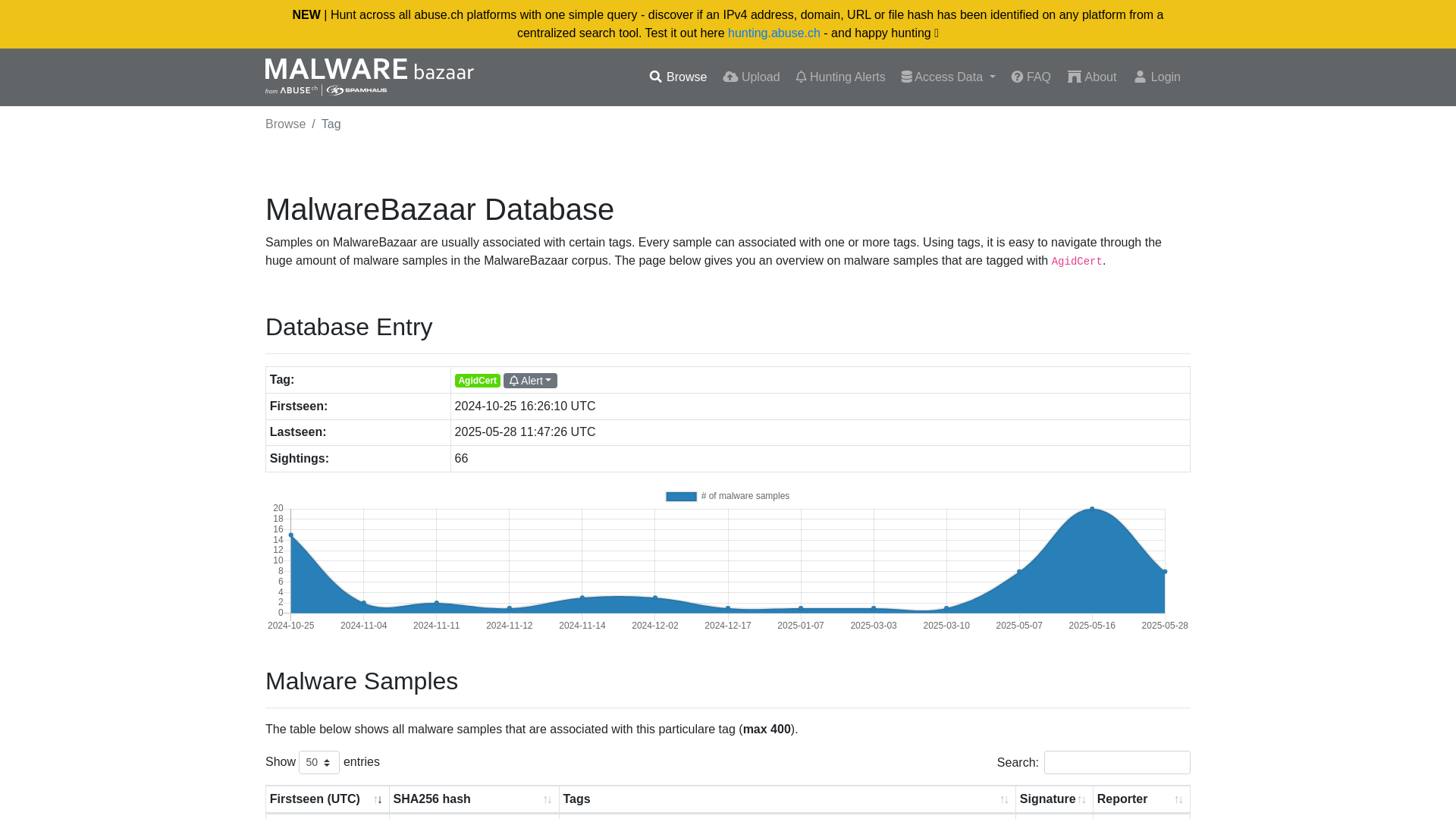The image size is (1456, 819).
Task: Sort by Reporter column header
Action: click(x=1141, y=799)
